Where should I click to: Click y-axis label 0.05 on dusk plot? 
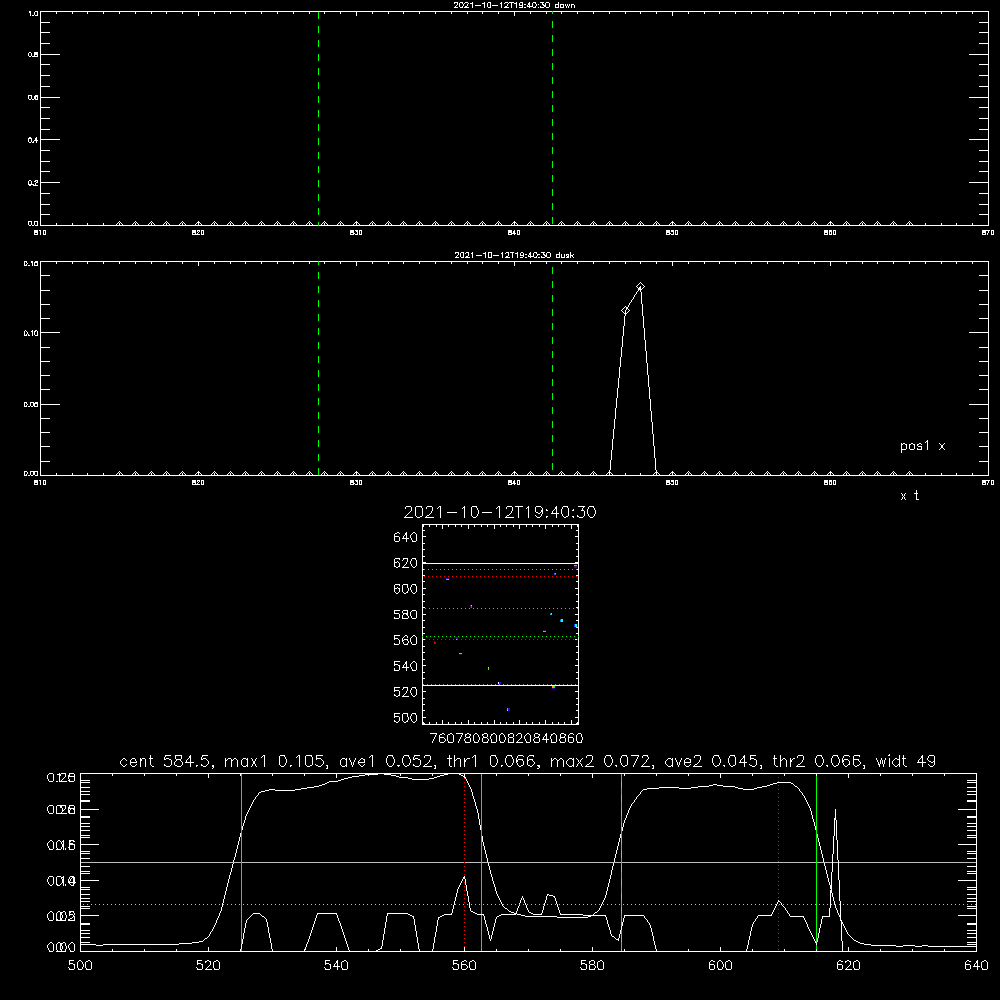[31, 405]
